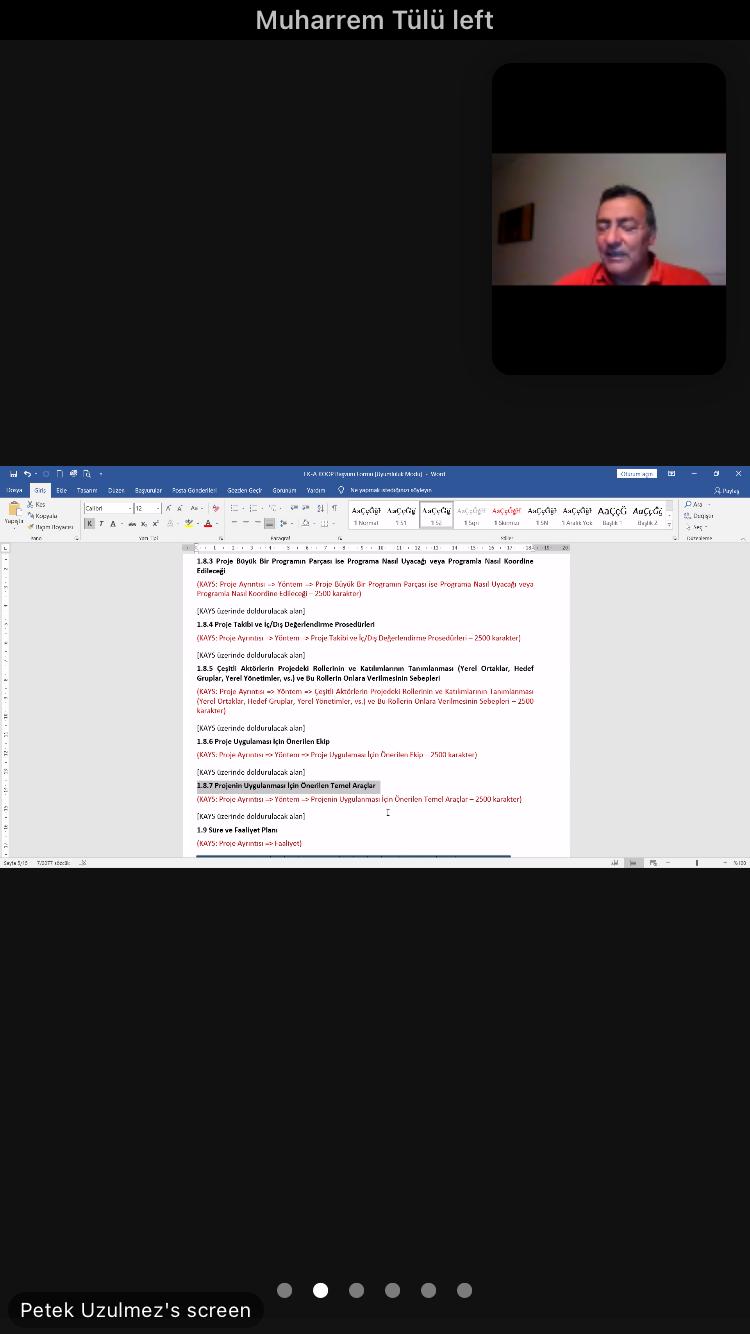Image resolution: width=750 pixels, height=1334 pixels.
Task: Click the grow font size icon
Action: [x=168, y=508]
